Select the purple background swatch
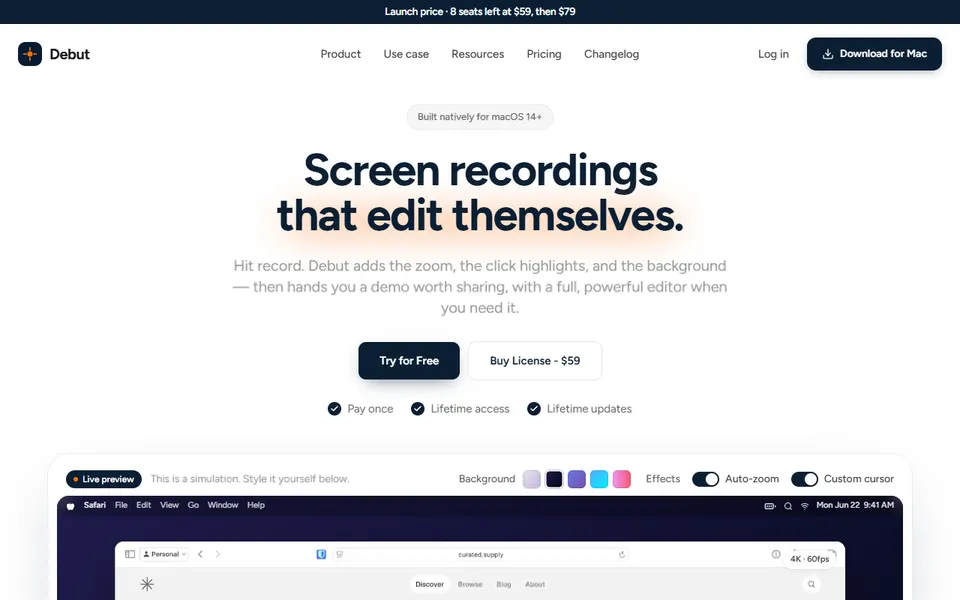Viewport: 960px width, 600px height. (577, 479)
